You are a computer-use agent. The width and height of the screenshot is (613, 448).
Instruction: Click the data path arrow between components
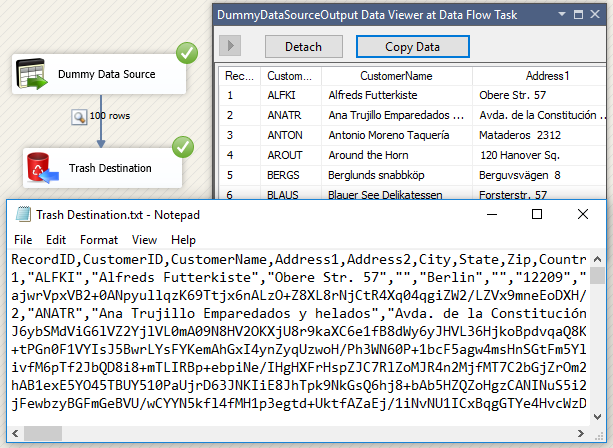pyautogui.click(x=101, y=121)
